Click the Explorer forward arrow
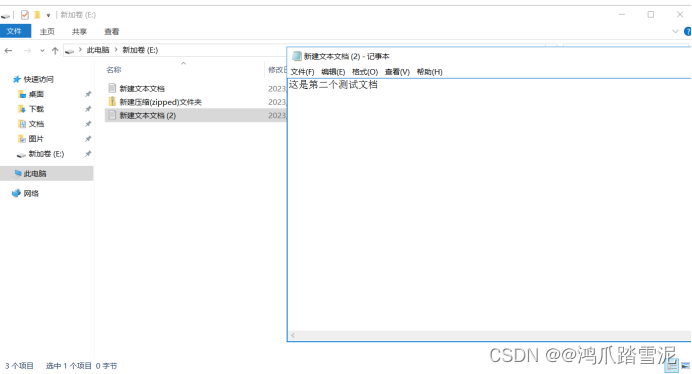692x374 pixels. point(27,51)
